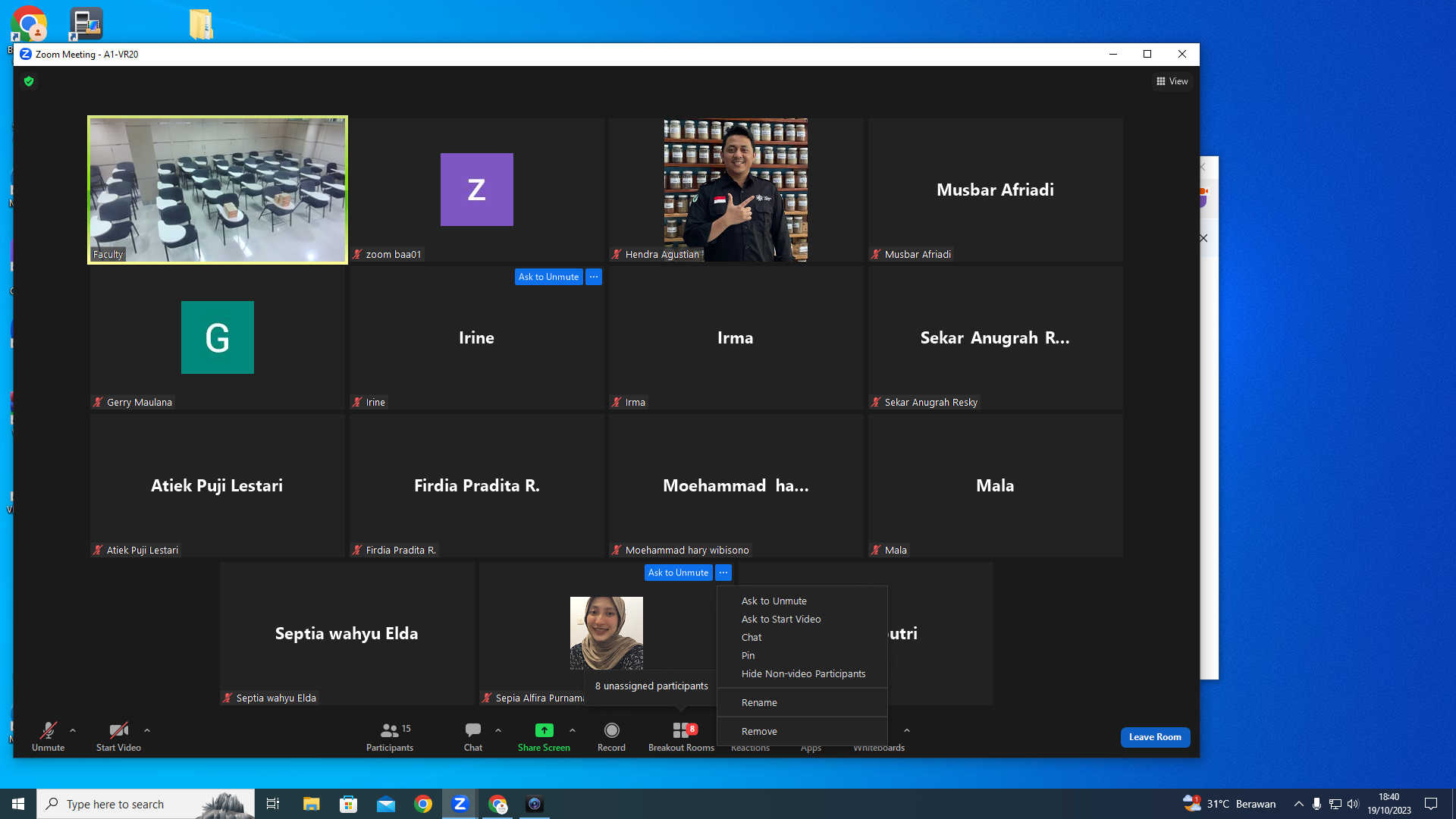Screen dimensions: 1456x819
Task: Open the camera app icon on taskbar
Action: pyautogui.click(x=535, y=804)
